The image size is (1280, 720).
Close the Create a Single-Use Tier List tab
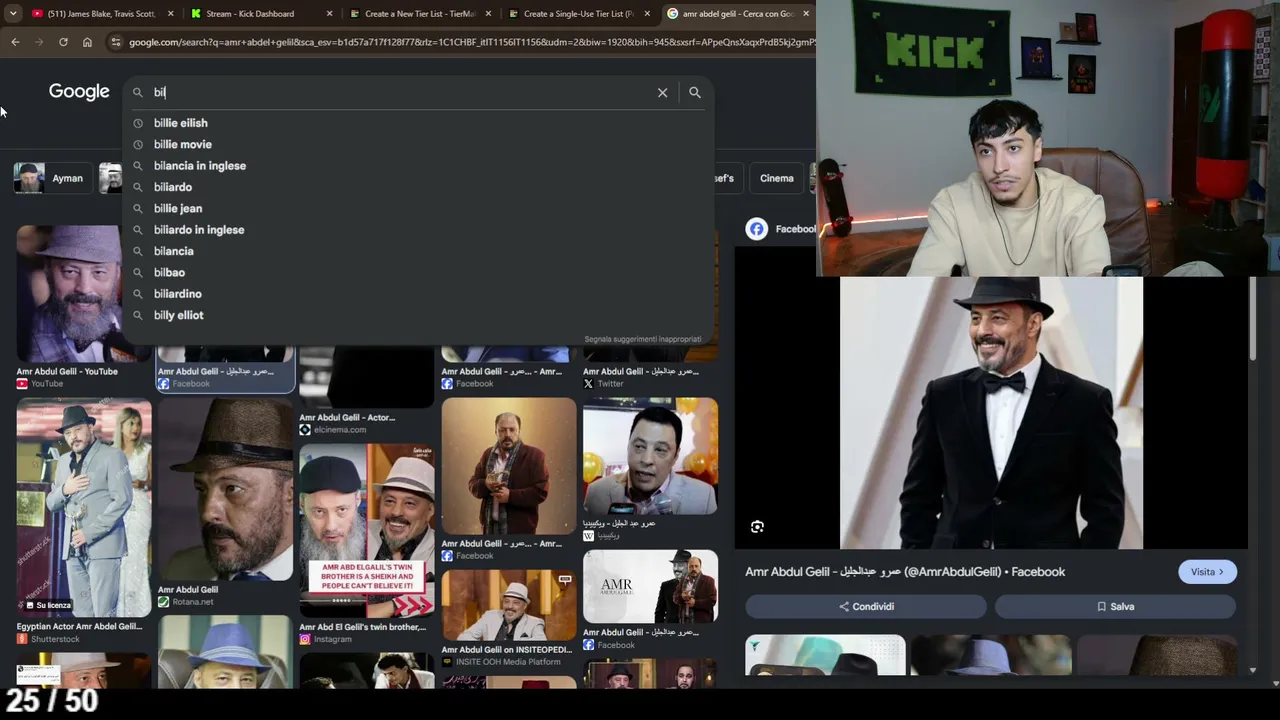[647, 14]
